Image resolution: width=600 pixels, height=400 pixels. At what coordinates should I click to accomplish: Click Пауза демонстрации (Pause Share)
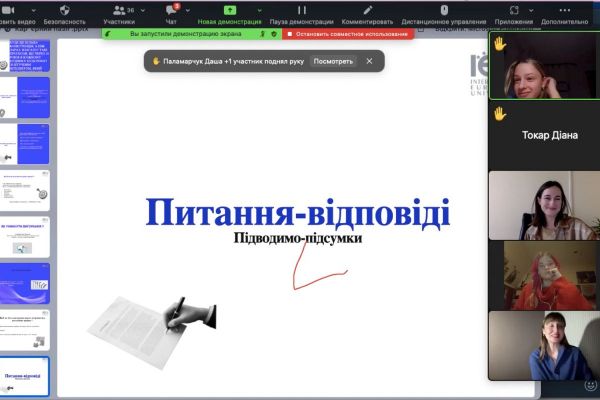pos(300,12)
